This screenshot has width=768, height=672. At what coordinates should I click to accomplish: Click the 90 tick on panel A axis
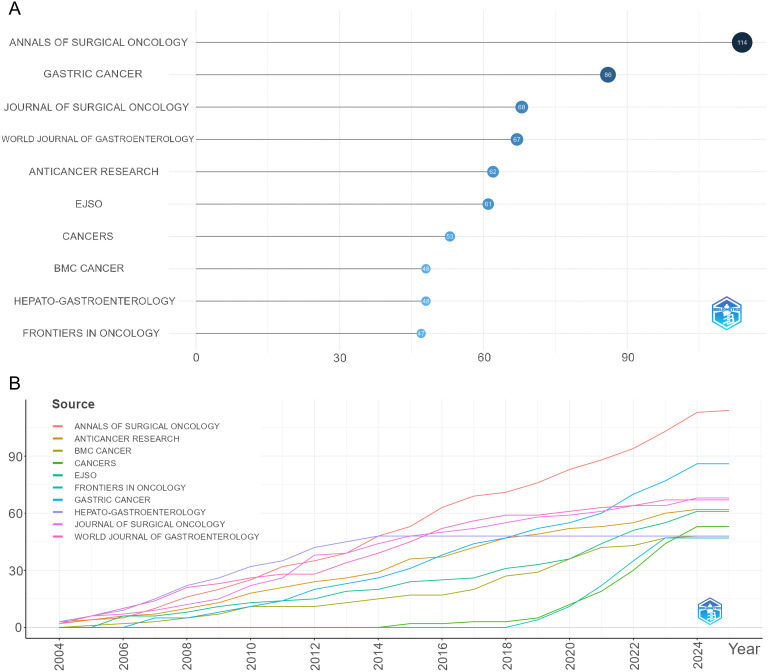(627, 358)
